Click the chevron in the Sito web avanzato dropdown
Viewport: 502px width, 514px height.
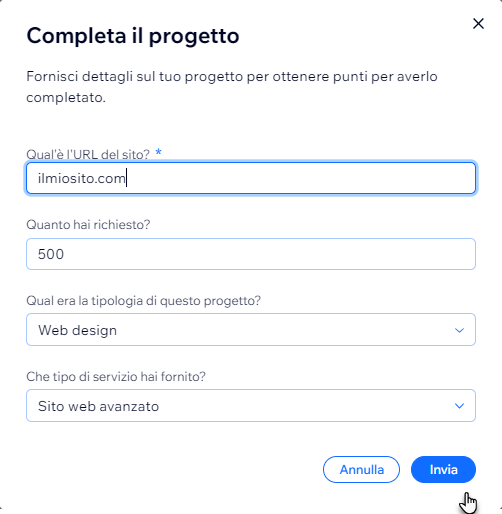tap(459, 406)
